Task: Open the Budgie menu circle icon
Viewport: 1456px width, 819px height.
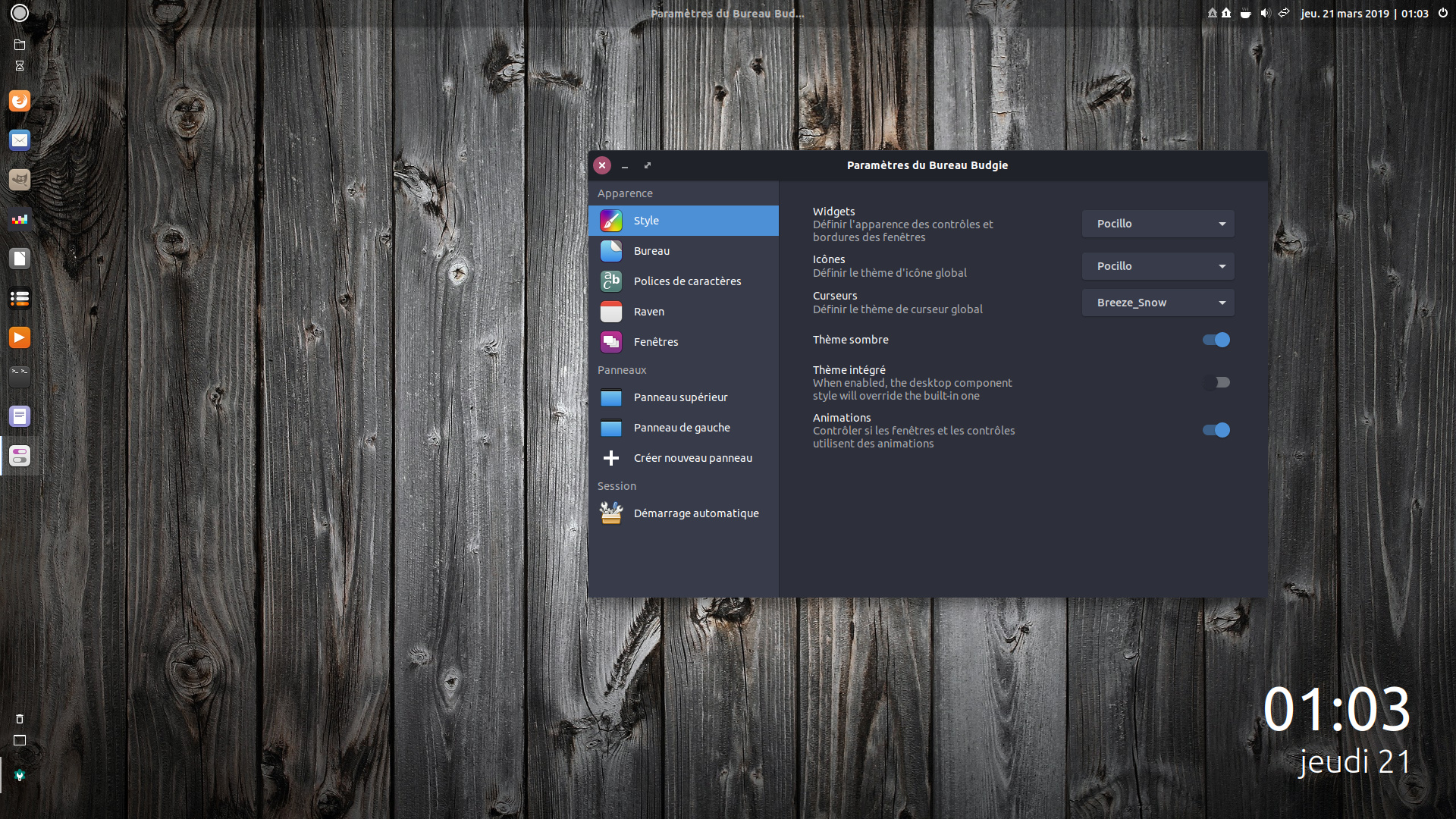Action: (20, 13)
